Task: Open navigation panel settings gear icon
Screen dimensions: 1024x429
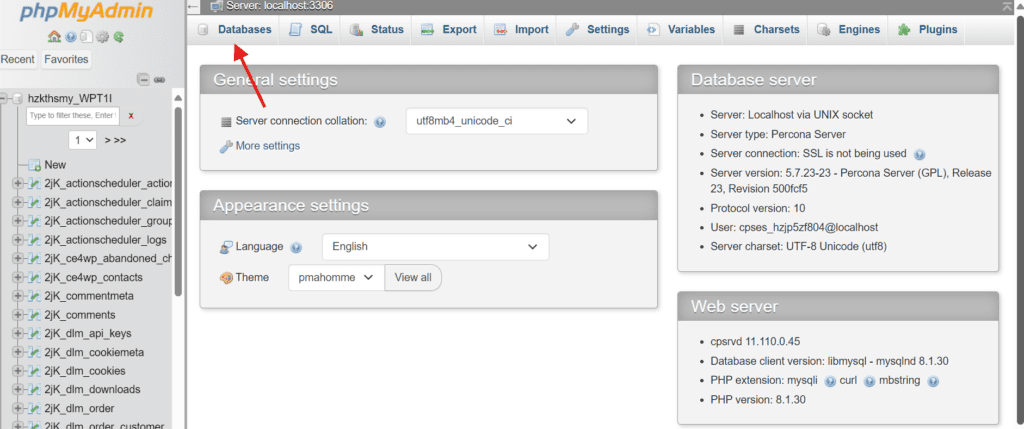Action: tap(103, 37)
